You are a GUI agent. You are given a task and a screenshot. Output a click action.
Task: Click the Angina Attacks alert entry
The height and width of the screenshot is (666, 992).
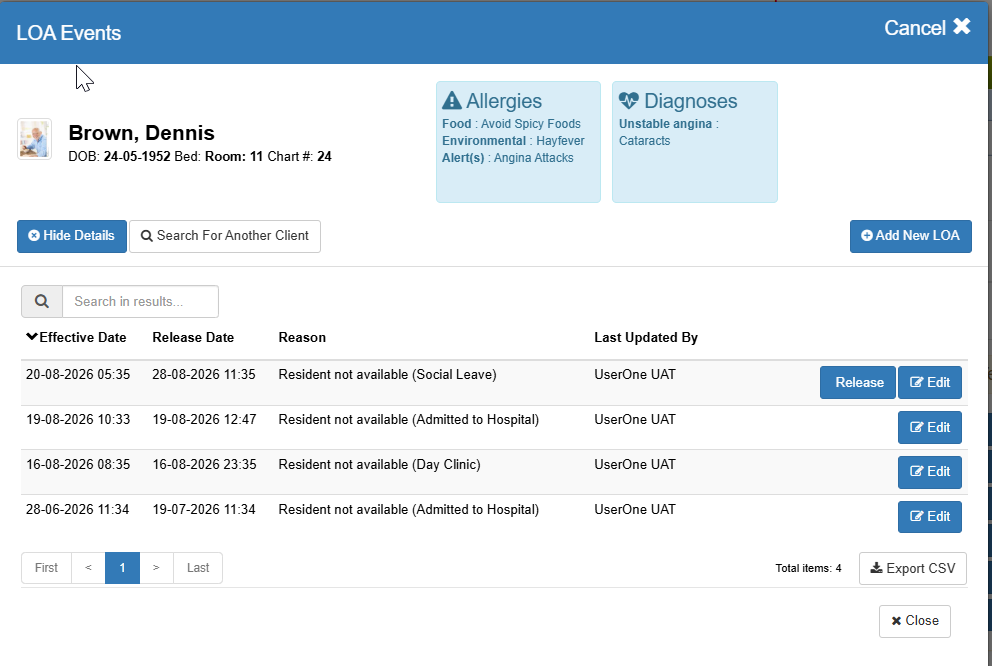coord(533,158)
